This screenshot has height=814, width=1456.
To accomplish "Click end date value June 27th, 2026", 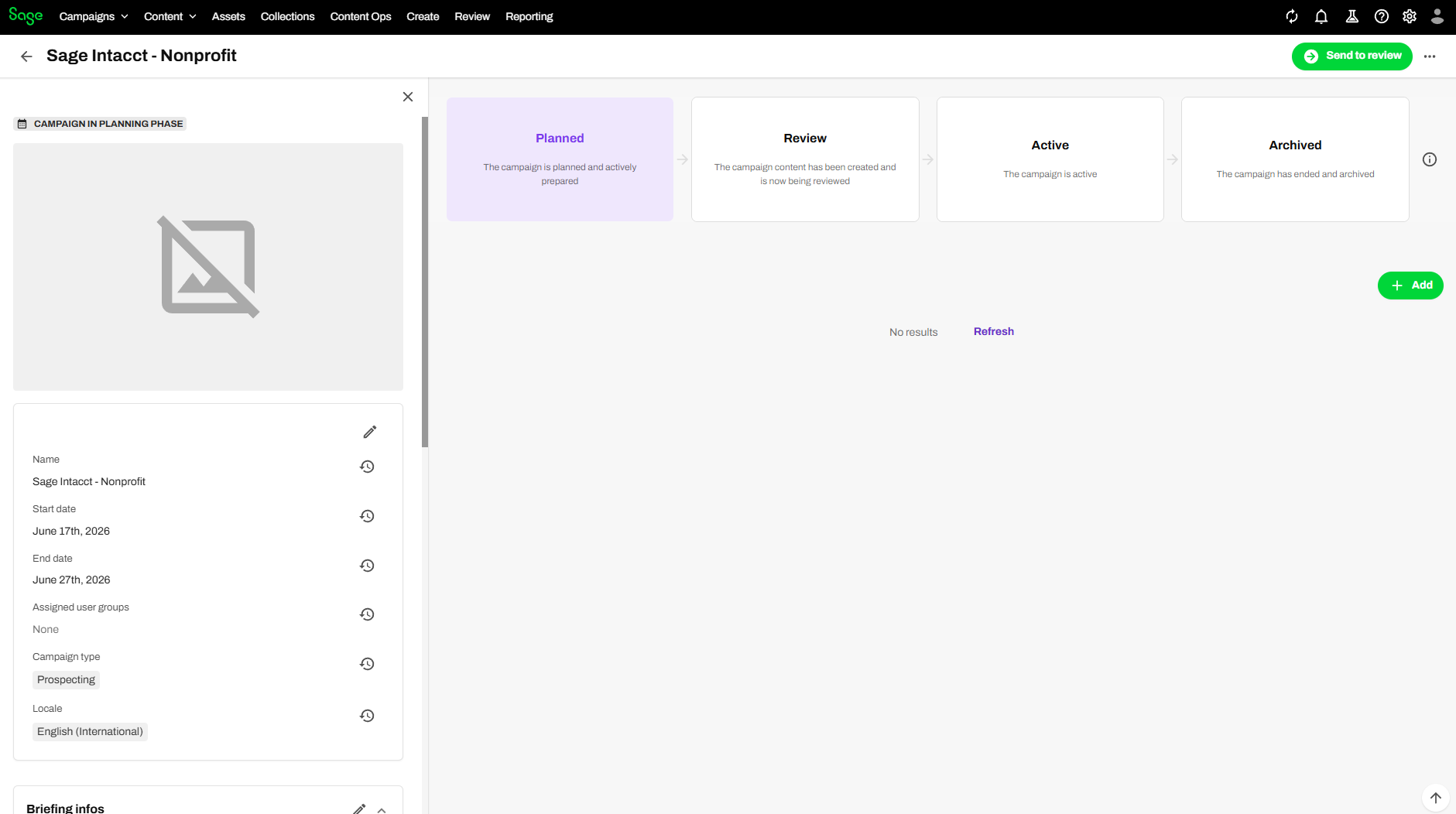I will (x=71, y=580).
